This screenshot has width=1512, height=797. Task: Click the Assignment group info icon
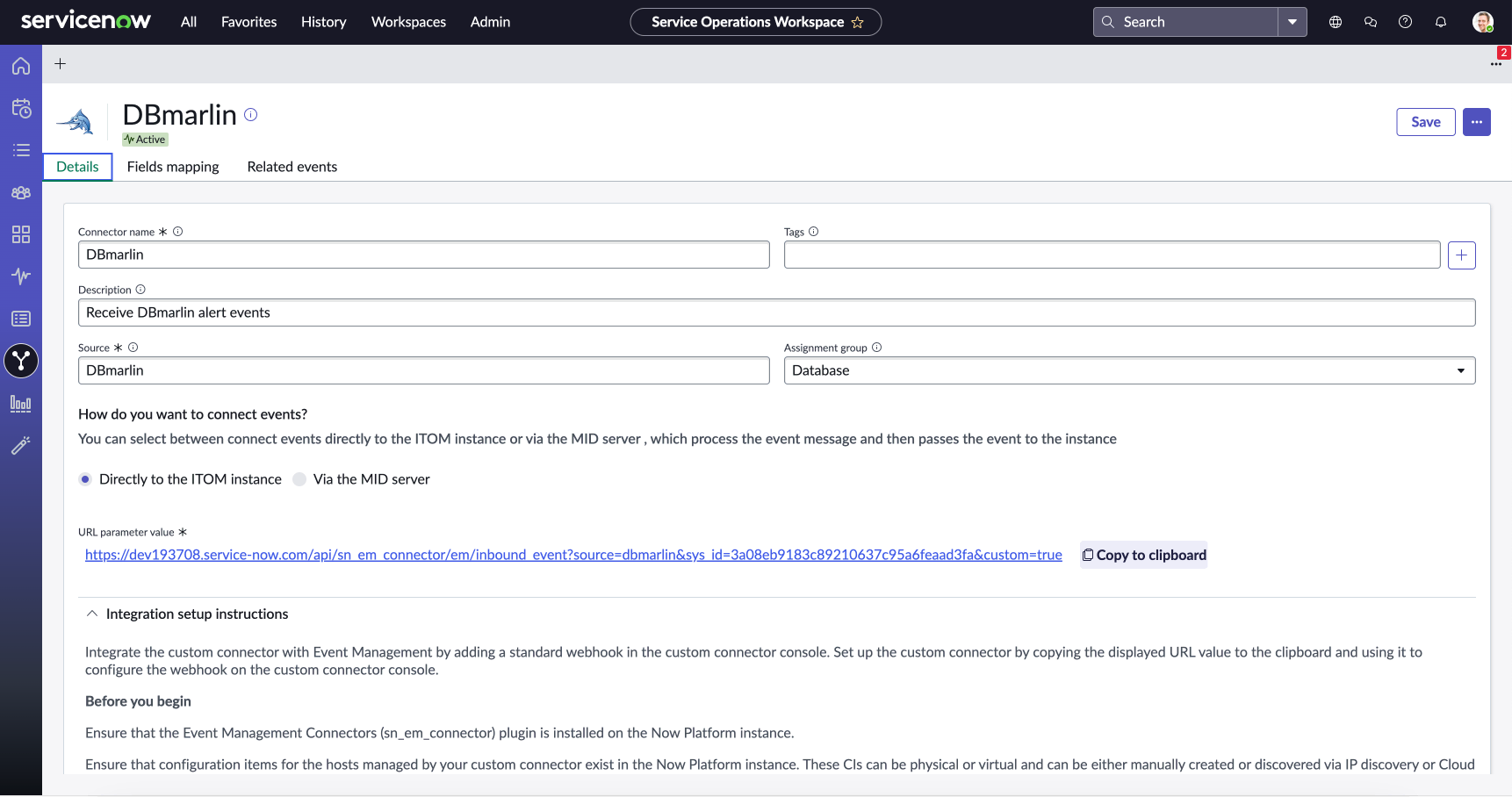click(876, 348)
